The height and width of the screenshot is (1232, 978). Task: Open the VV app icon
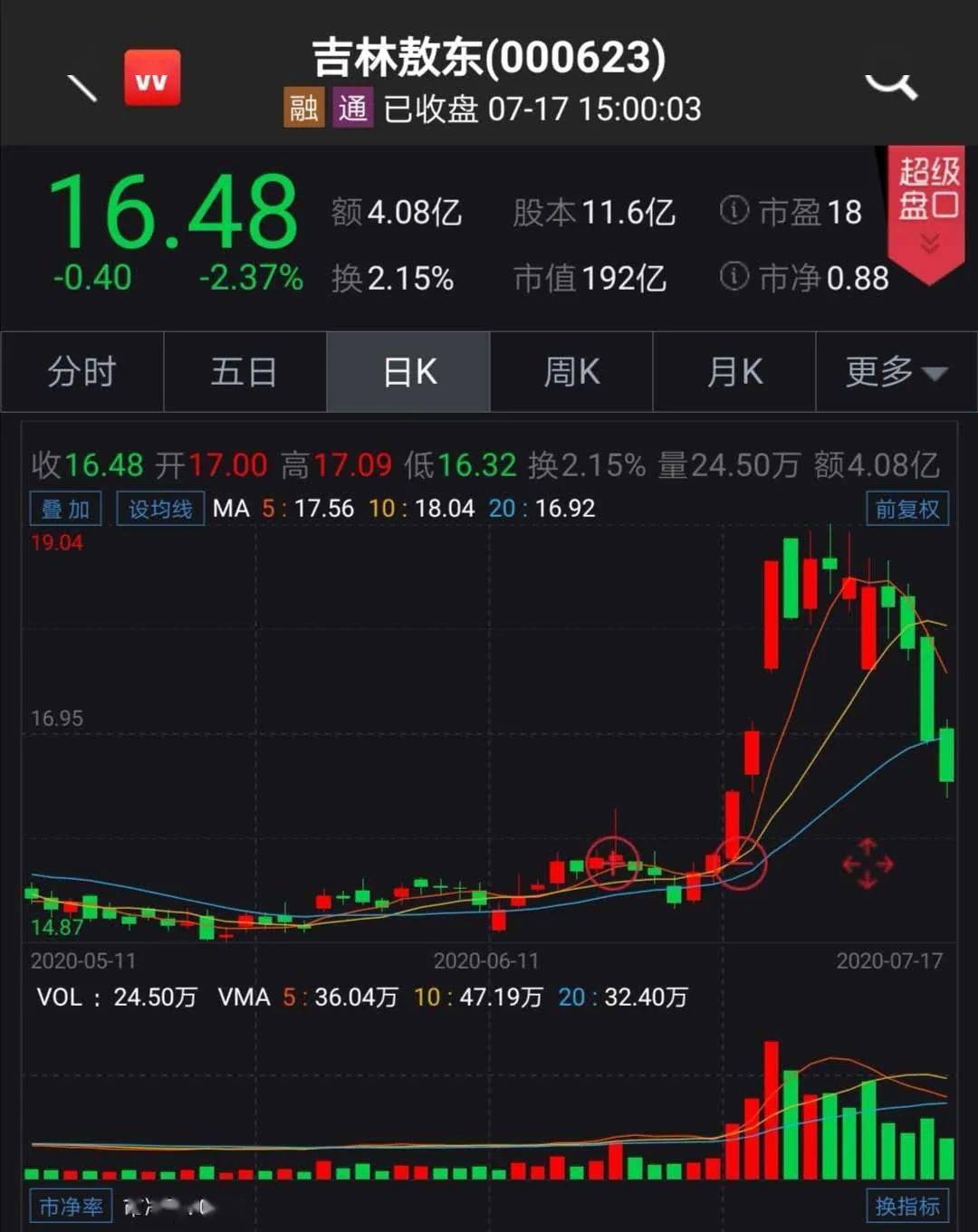[x=152, y=80]
